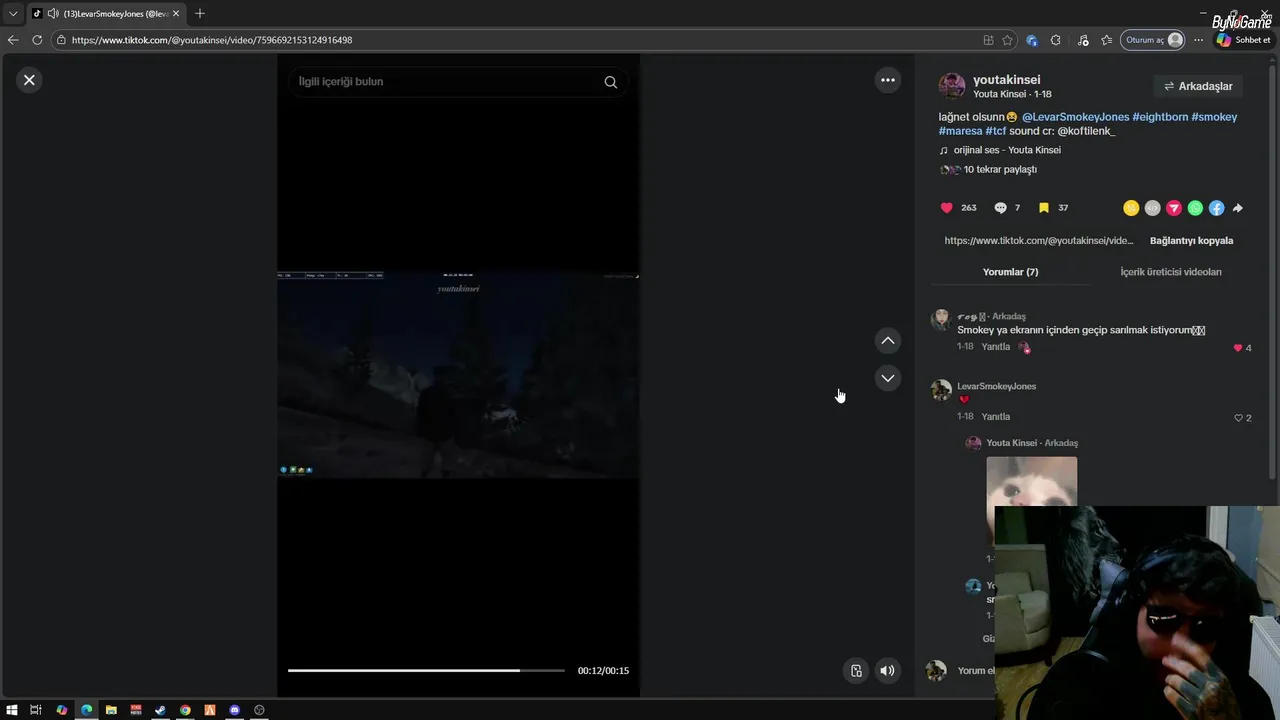The height and width of the screenshot is (720, 1280).
Task: Close the TikTok browser tab
Action: (176, 14)
